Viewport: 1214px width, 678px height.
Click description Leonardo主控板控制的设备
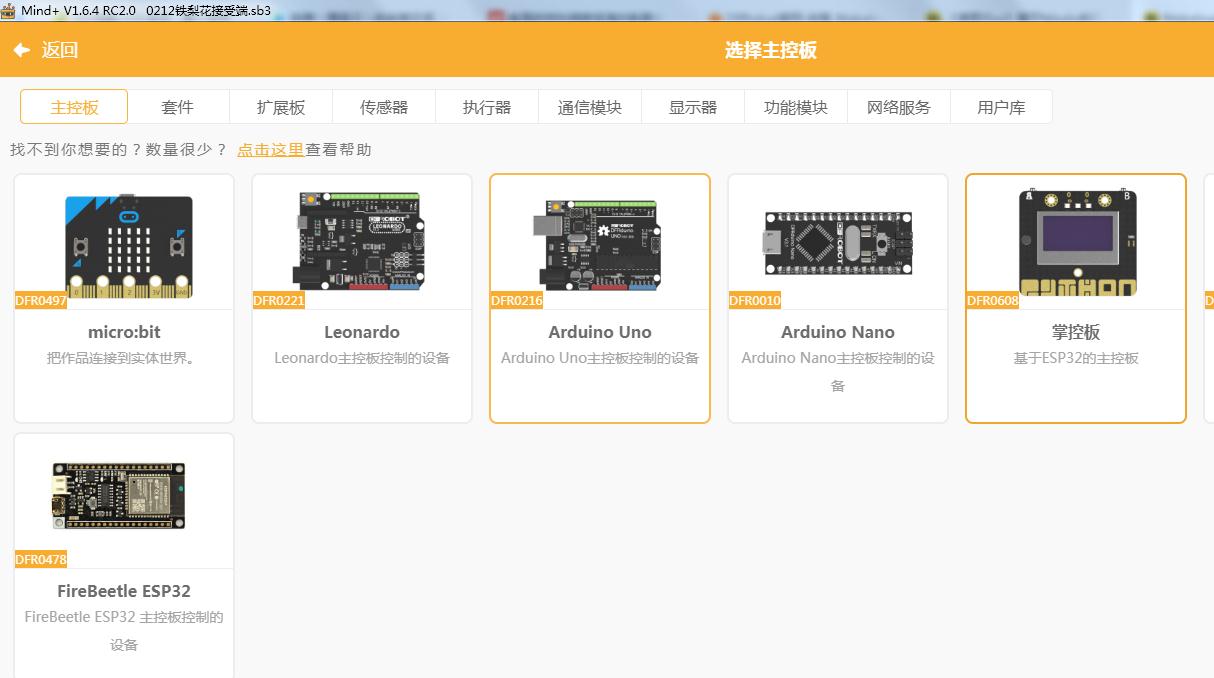(x=362, y=358)
